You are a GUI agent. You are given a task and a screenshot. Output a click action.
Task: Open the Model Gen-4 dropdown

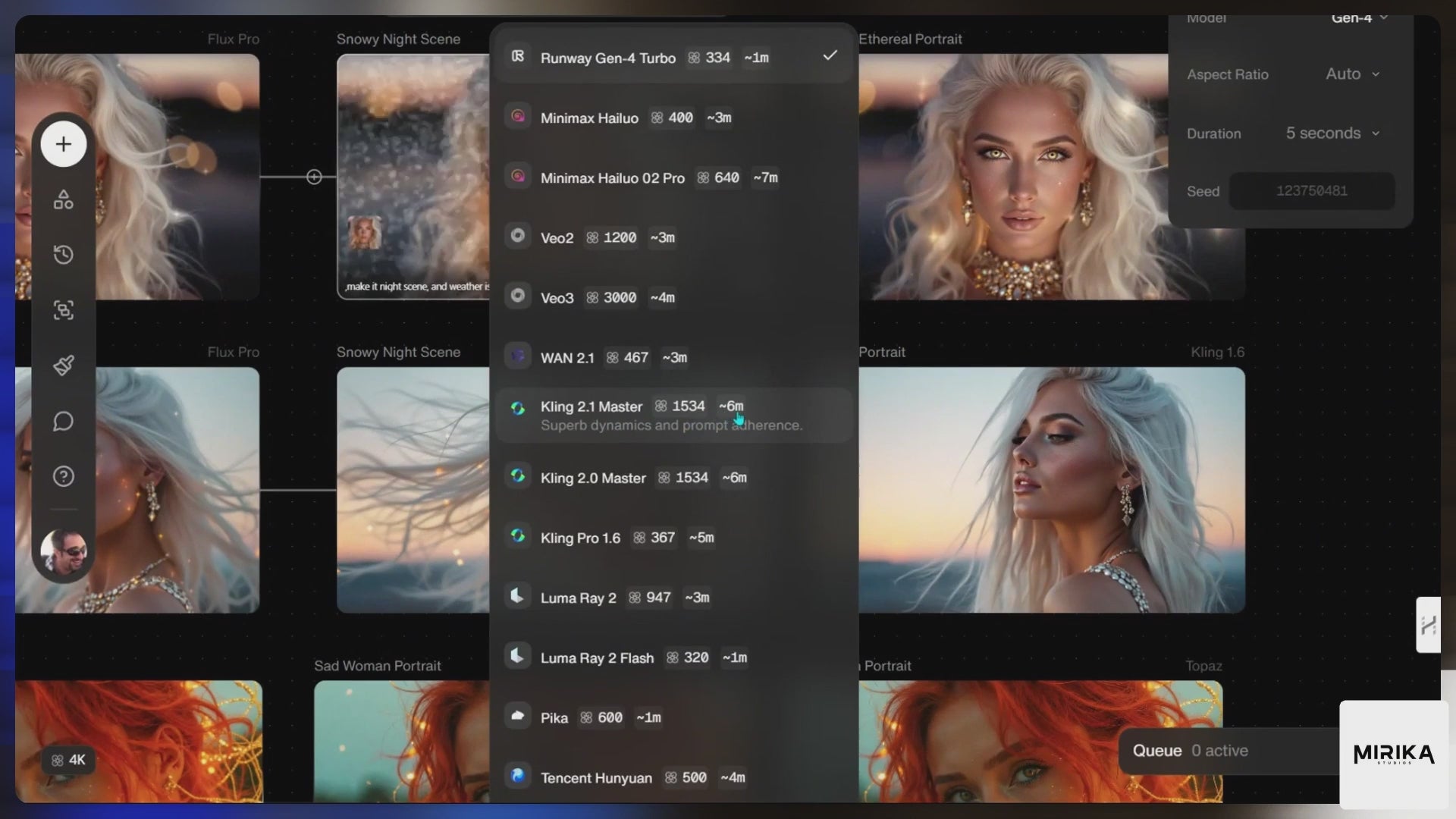point(1359,18)
